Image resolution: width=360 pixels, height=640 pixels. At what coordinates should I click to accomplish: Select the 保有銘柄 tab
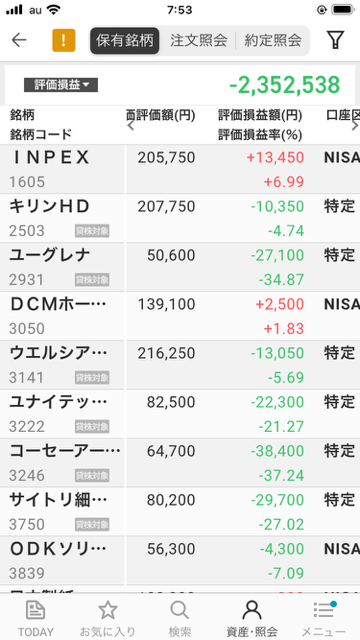tap(125, 40)
